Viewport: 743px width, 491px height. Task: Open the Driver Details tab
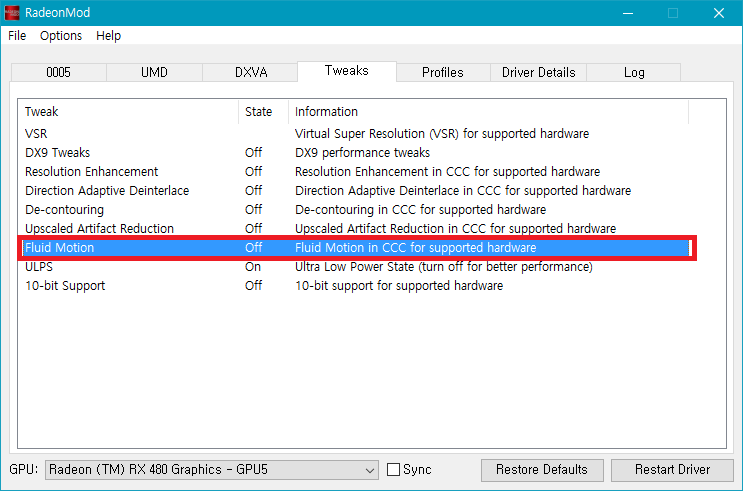[538, 73]
